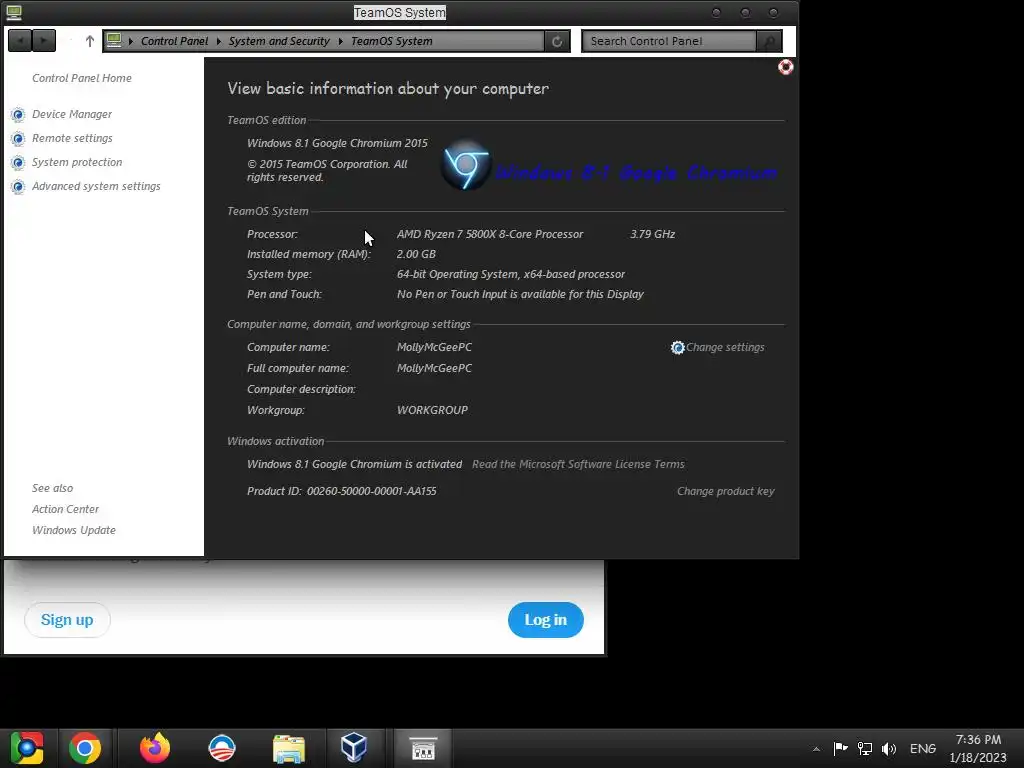Viewport: 1024px width, 768px height.
Task: Click the Change settings link
Action: point(725,347)
